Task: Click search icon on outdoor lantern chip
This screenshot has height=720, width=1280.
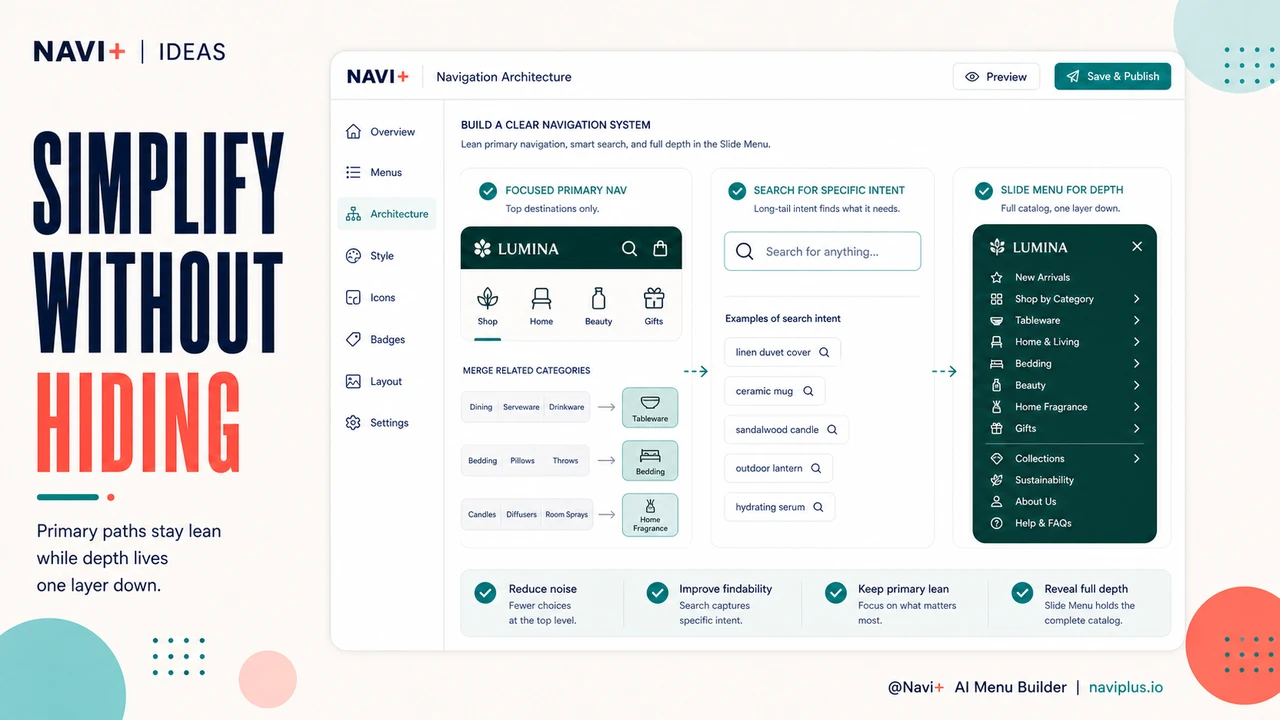Action: point(816,469)
